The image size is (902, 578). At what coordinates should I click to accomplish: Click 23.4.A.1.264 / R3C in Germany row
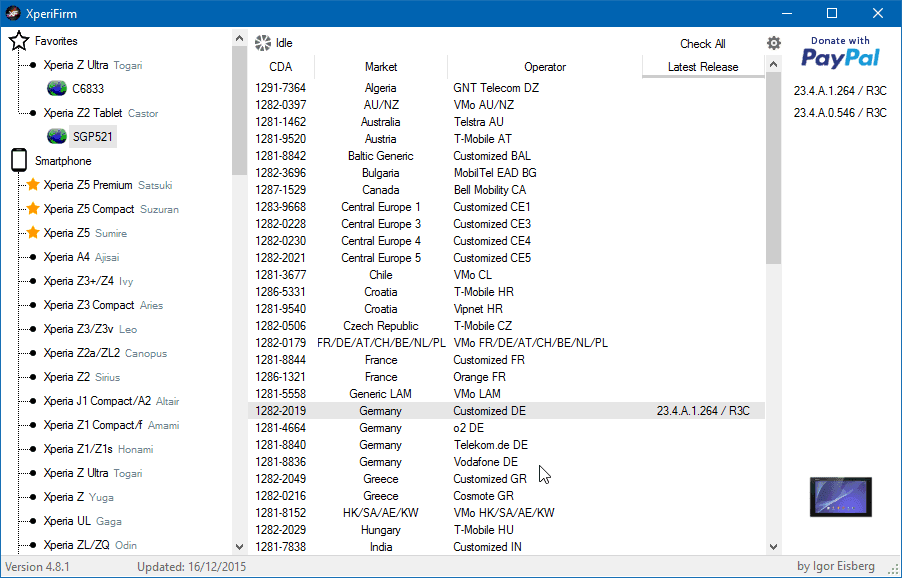pos(703,411)
